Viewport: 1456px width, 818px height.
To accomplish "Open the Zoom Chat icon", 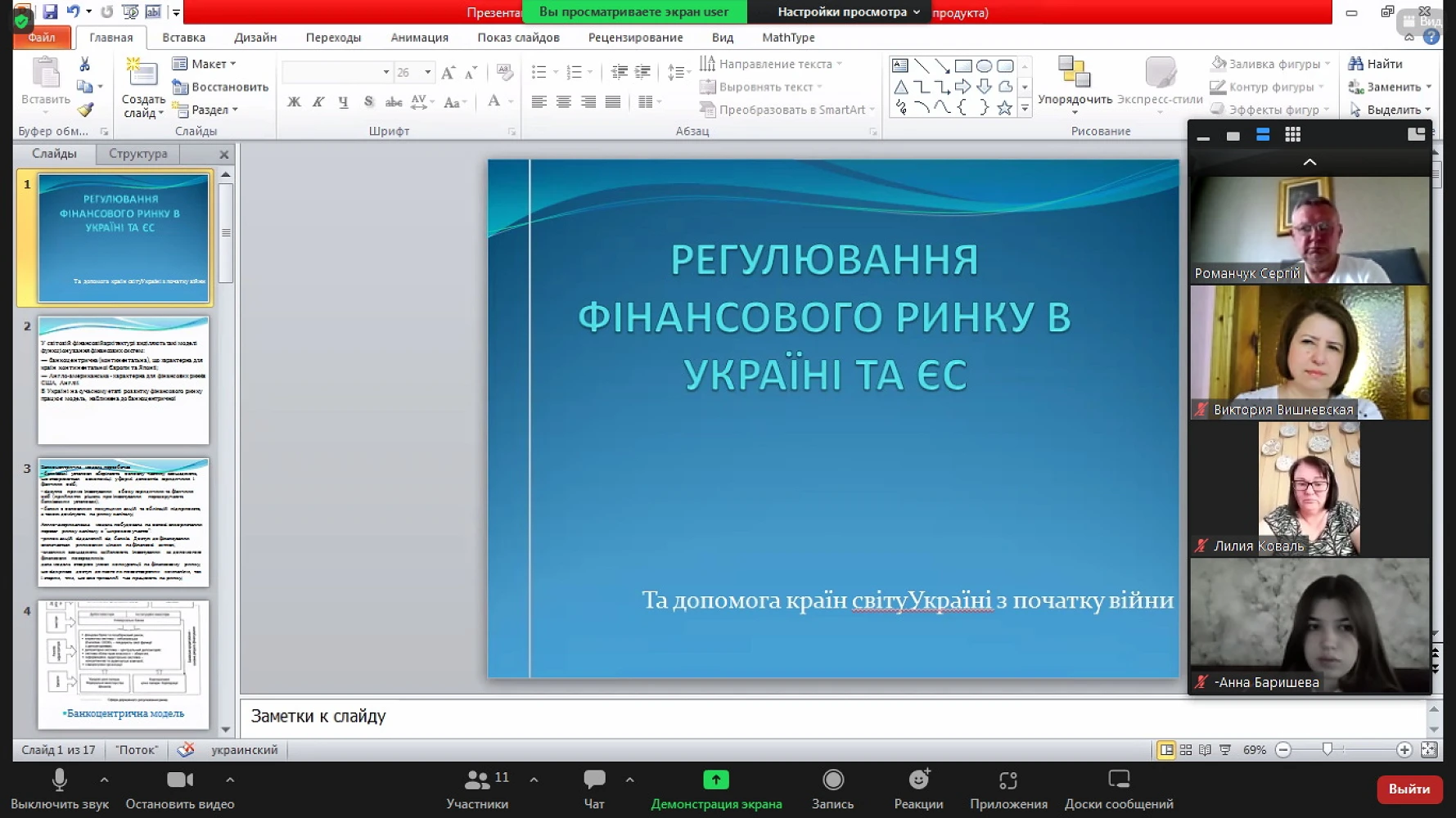I will 594,780.
